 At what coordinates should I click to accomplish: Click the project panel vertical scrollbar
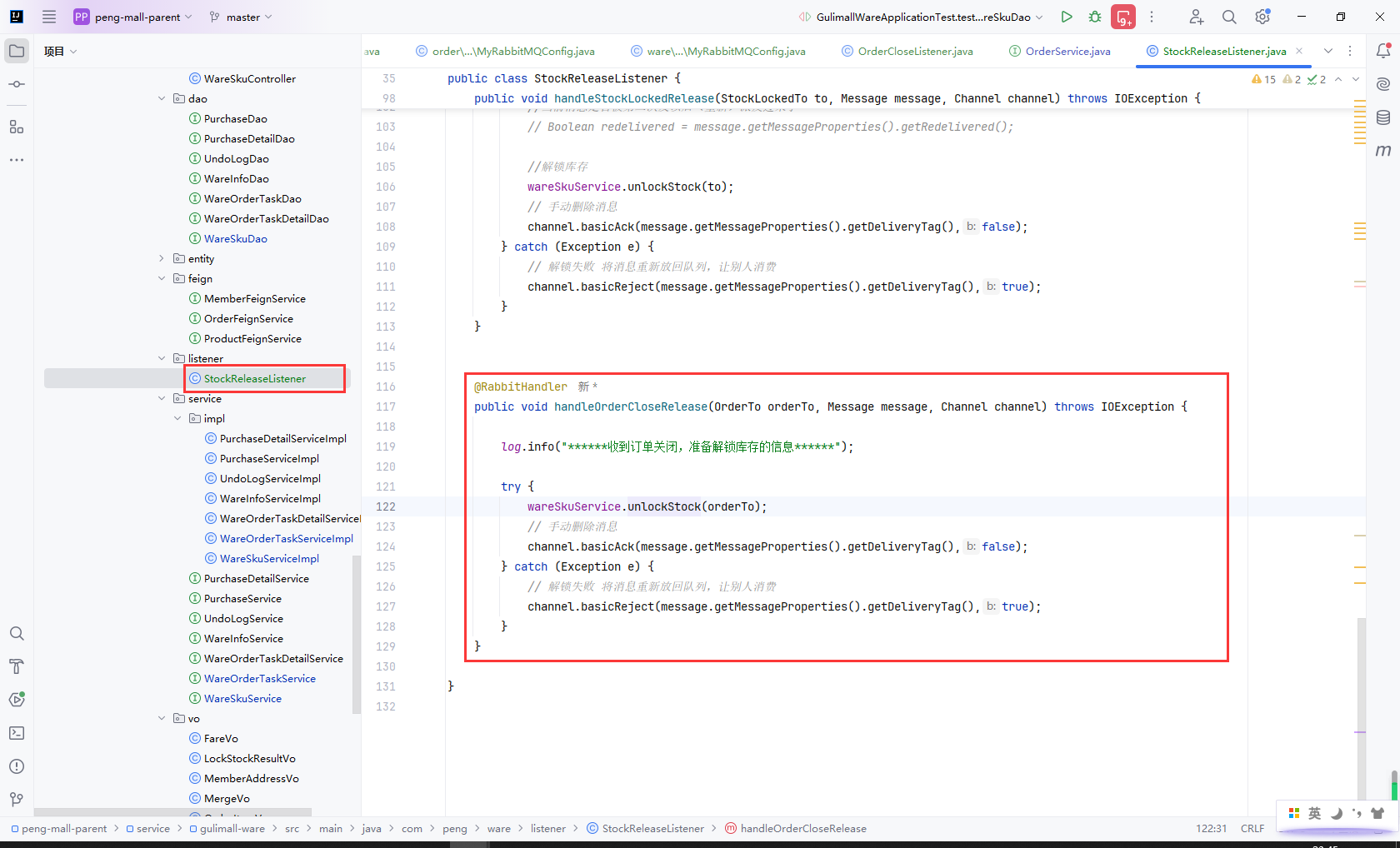coord(357,635)
